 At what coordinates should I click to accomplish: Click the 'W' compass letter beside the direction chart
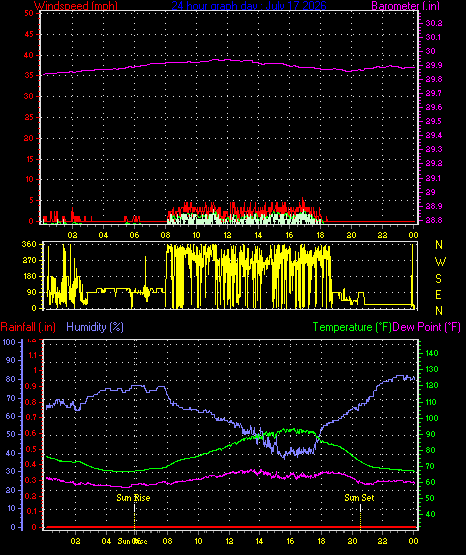(440, 262)
